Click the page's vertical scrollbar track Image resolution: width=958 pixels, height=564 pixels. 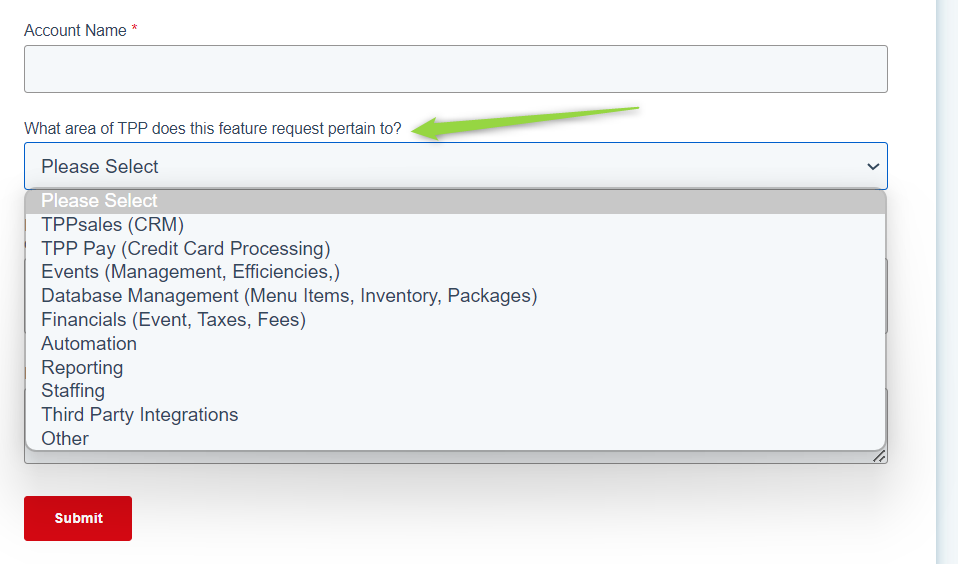coord(947,282)
